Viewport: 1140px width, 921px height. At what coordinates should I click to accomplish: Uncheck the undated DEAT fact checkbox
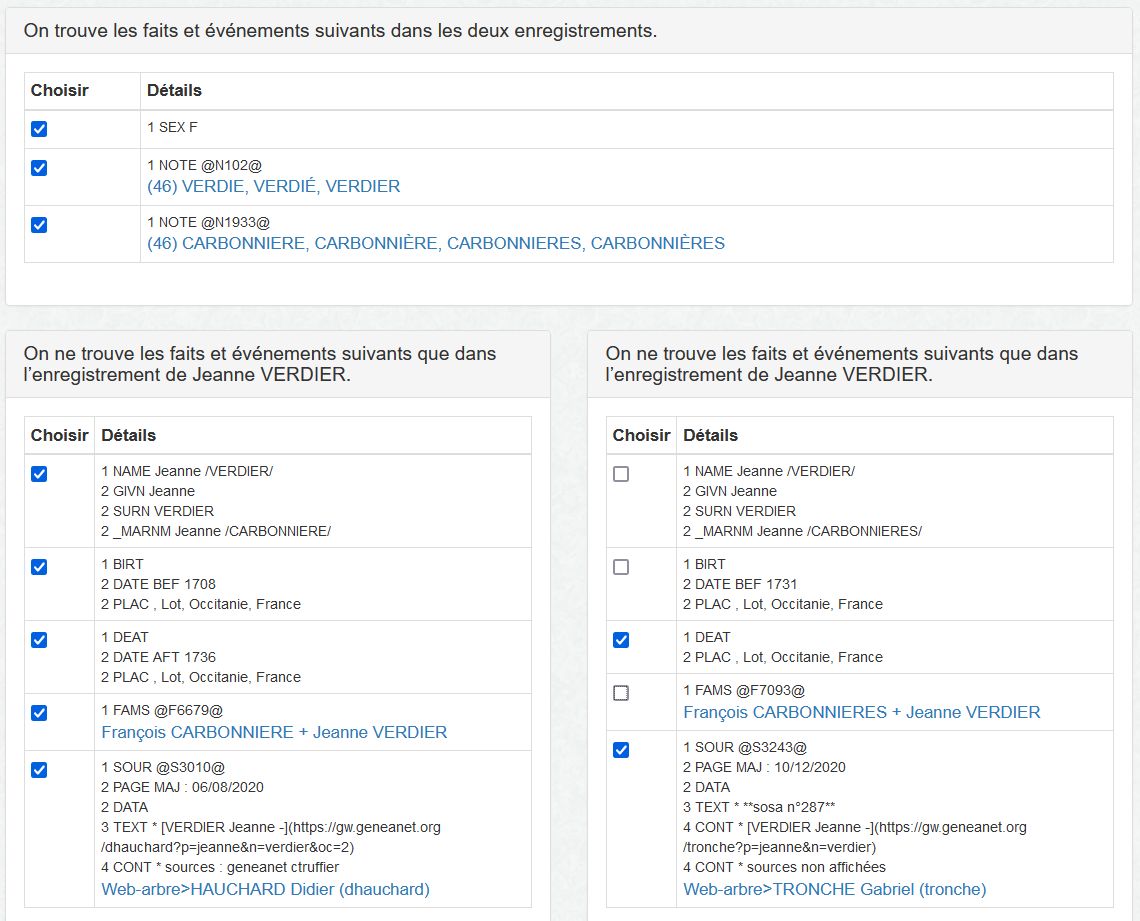tap(621, 640)
